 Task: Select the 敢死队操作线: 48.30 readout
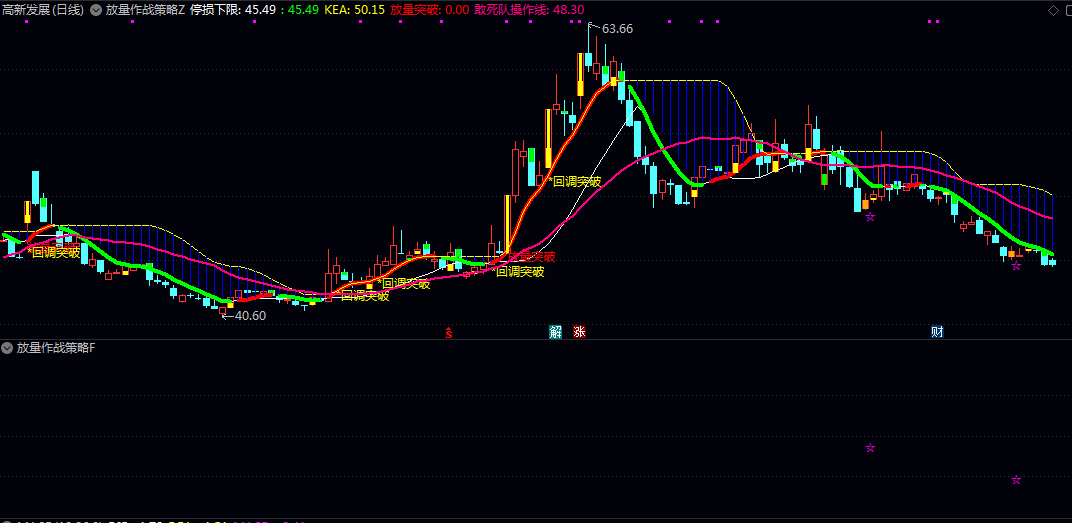pyautogui.click(x=529, y=10)
